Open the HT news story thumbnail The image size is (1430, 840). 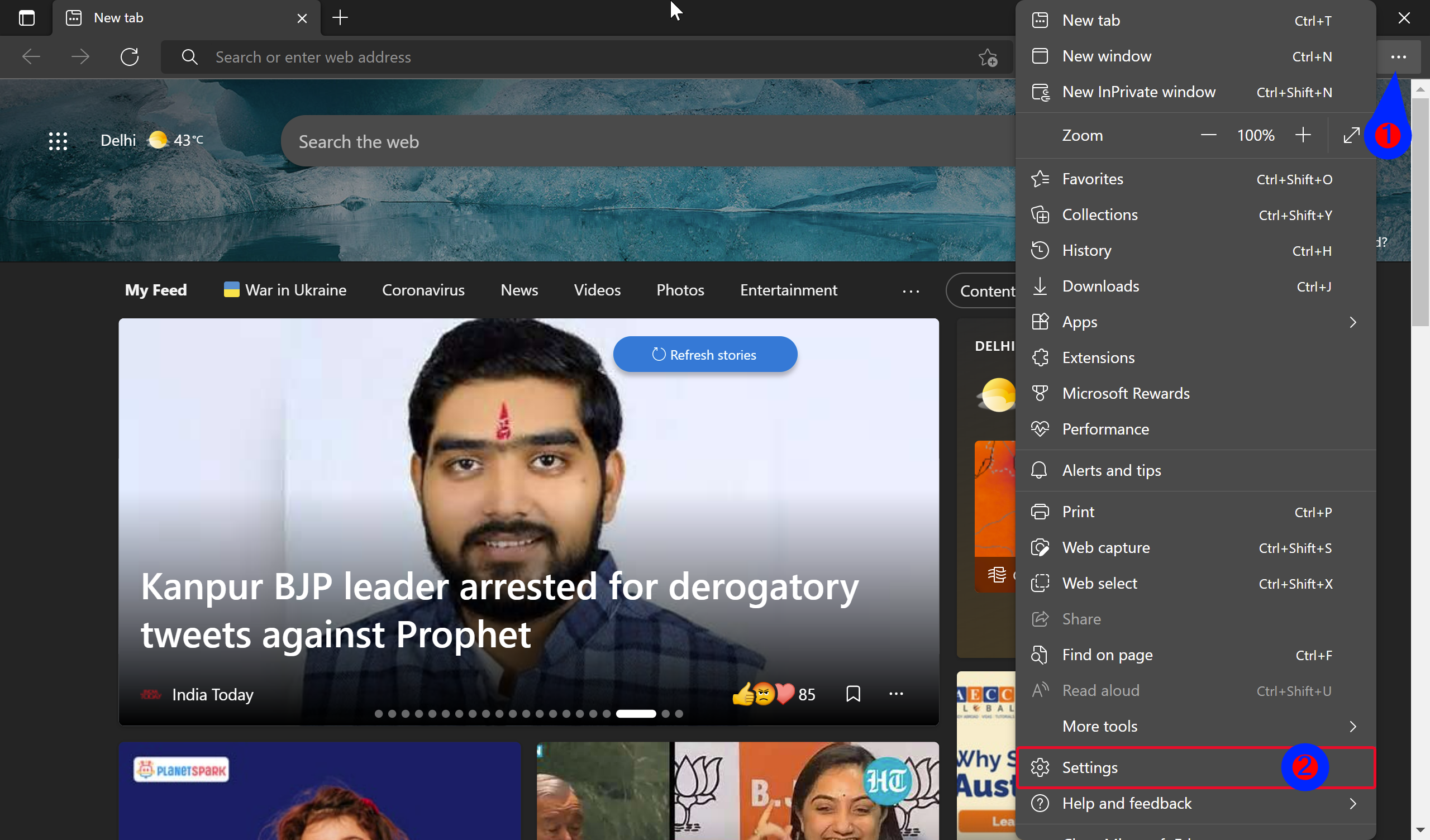(x=738, y=791)
